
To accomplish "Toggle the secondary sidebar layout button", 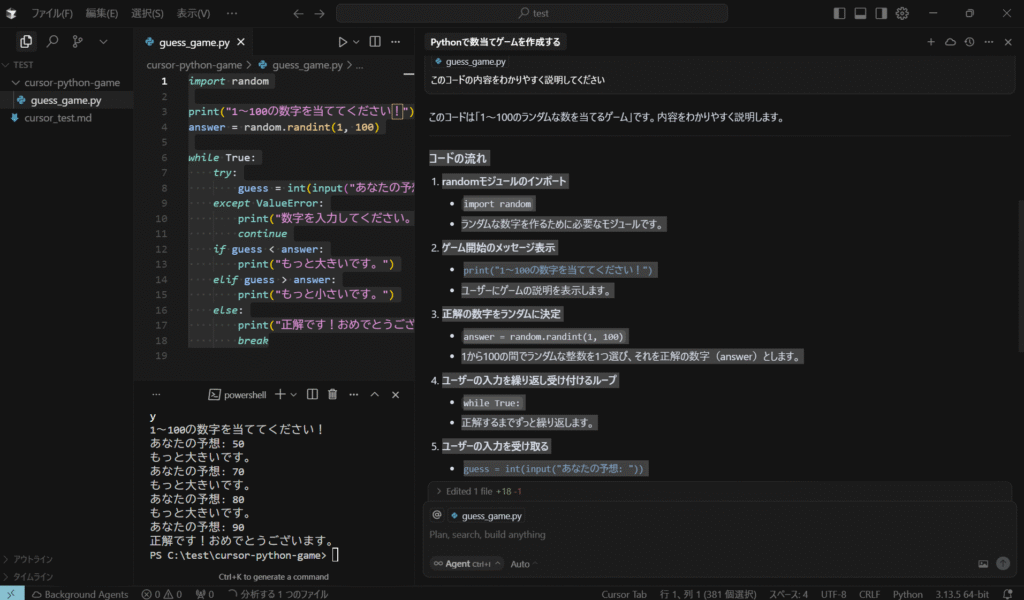I will tap(881, 13).
